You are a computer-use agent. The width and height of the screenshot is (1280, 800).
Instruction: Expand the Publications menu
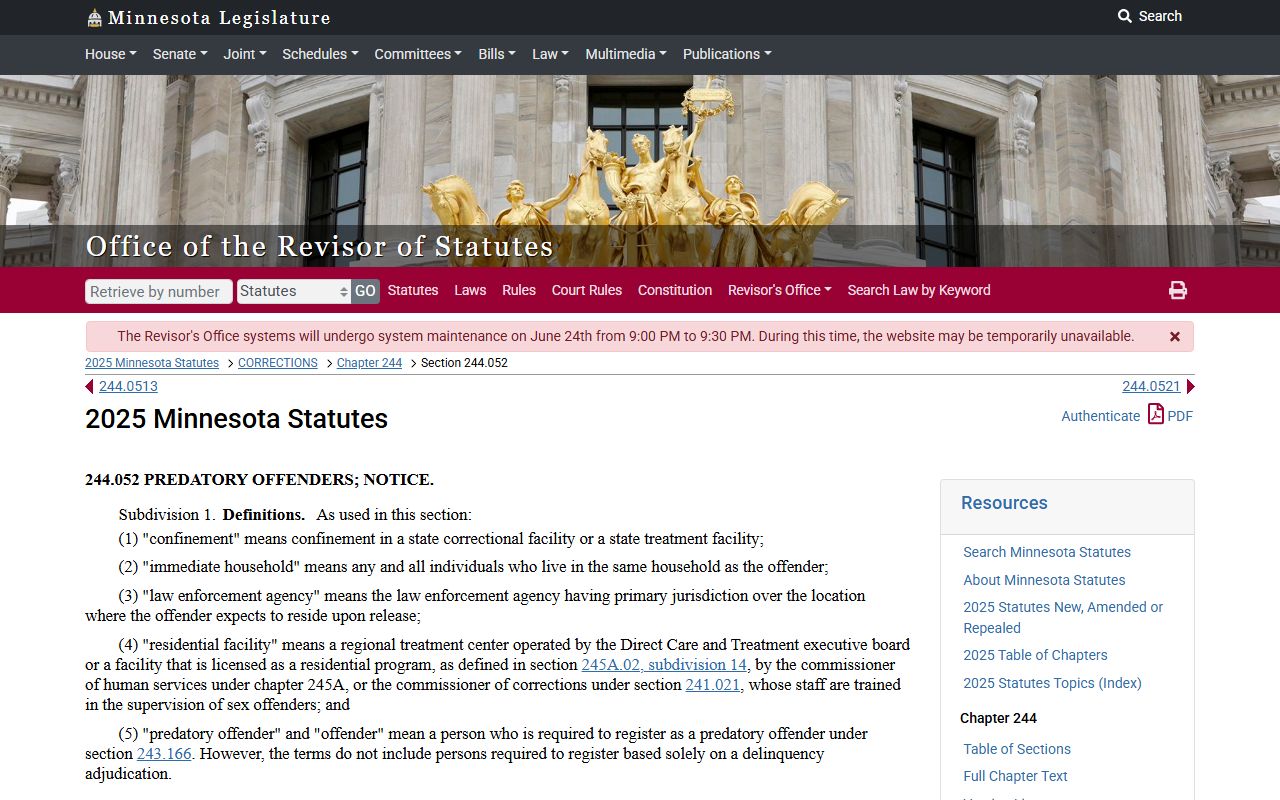click(x=727, y=54)
